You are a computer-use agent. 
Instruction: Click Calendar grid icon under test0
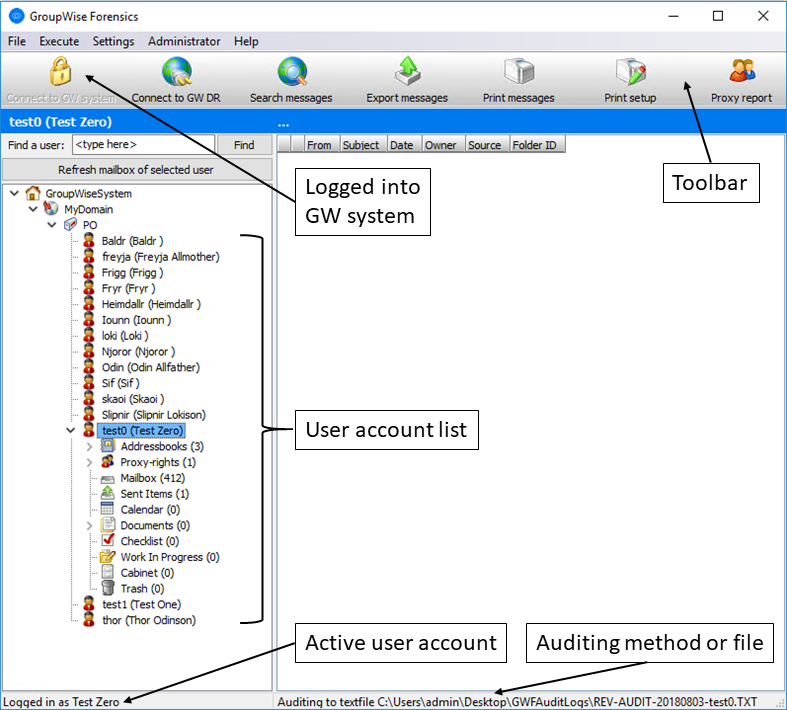point(107,509)
